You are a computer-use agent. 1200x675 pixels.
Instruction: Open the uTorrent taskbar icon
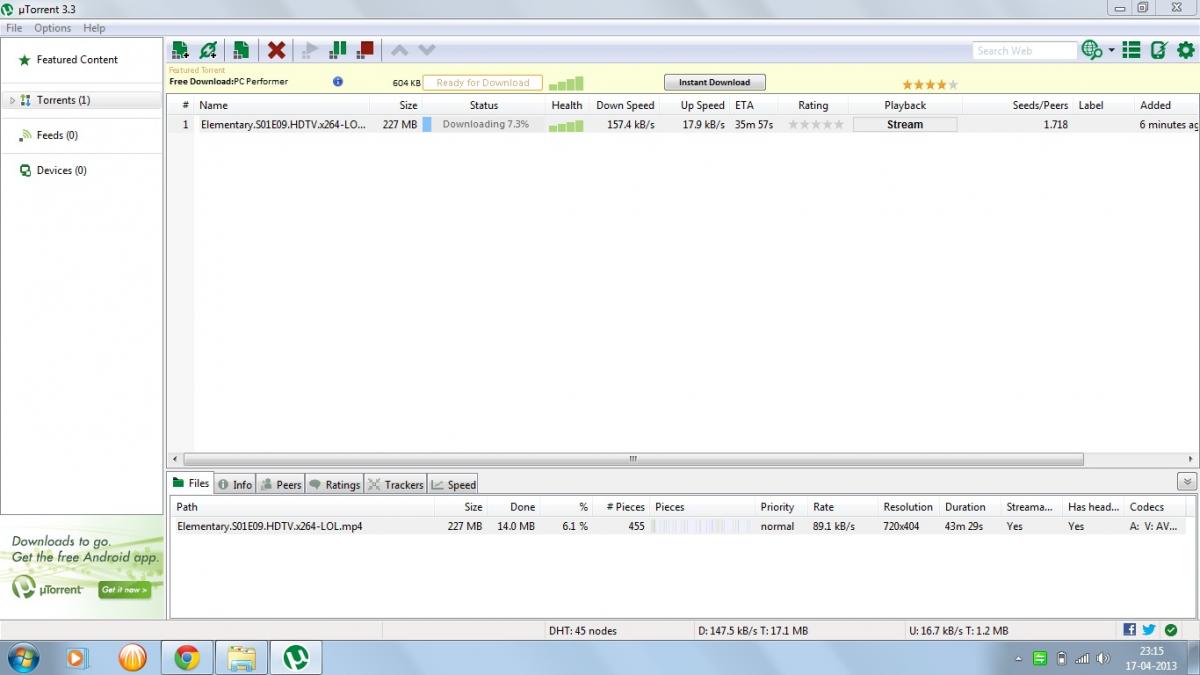[295, 658]
